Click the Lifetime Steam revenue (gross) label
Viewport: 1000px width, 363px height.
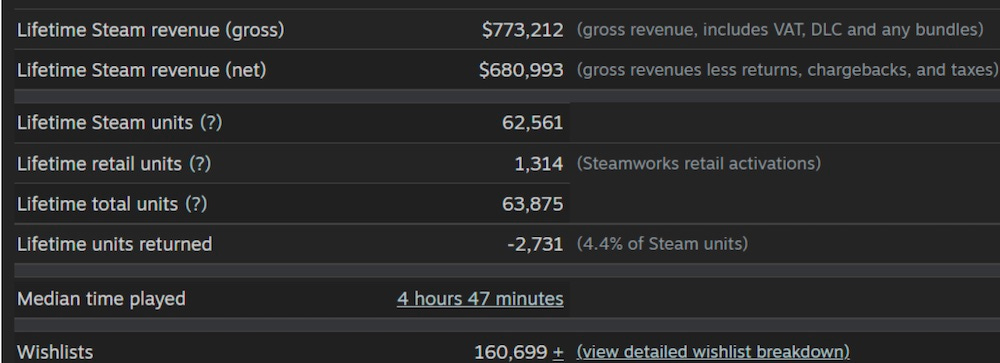pyautogui.click(x=151, y=30)
